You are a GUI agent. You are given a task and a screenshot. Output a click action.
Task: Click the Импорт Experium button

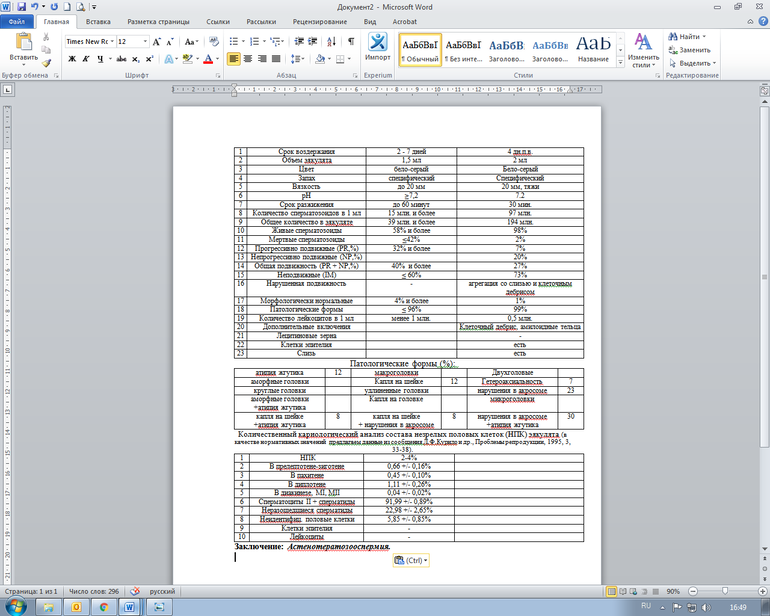pos(379,47)
